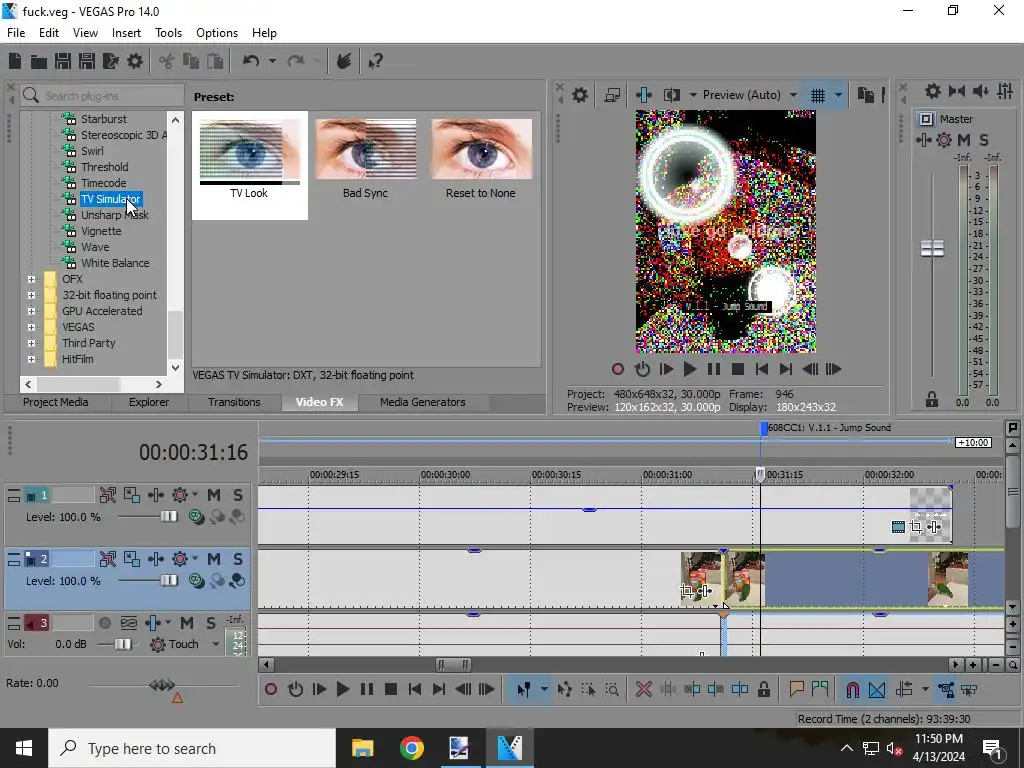The height and width of the screenshot is (768, 1024).
Task: Solo video track 2 with S button
Action: point(237,559)
